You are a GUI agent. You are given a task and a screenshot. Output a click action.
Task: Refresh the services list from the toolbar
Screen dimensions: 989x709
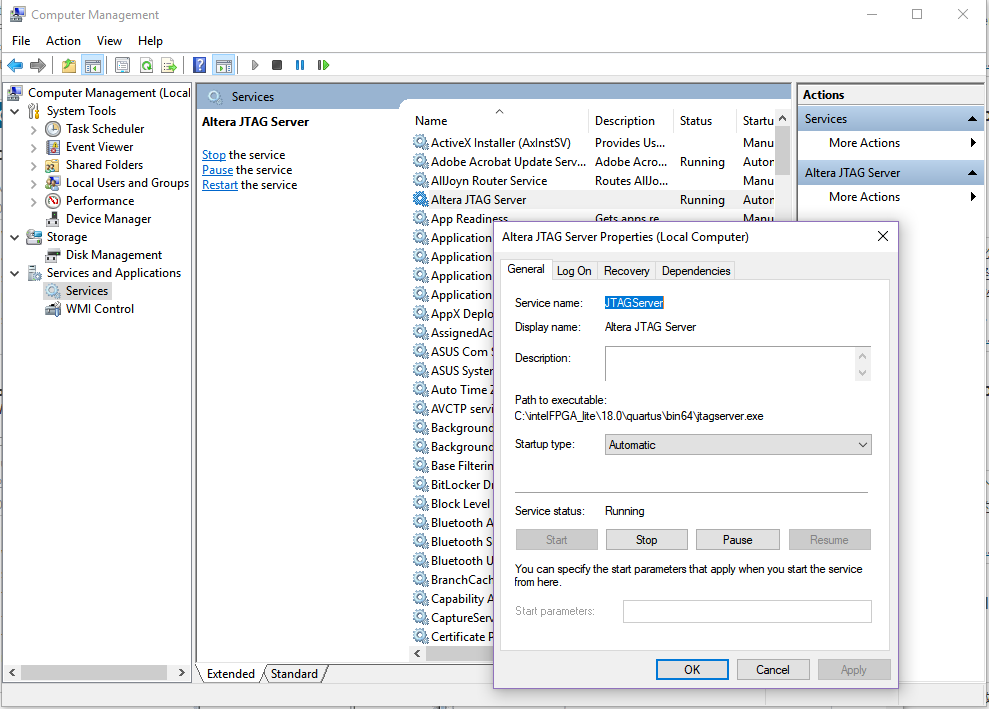pos(146,65)
